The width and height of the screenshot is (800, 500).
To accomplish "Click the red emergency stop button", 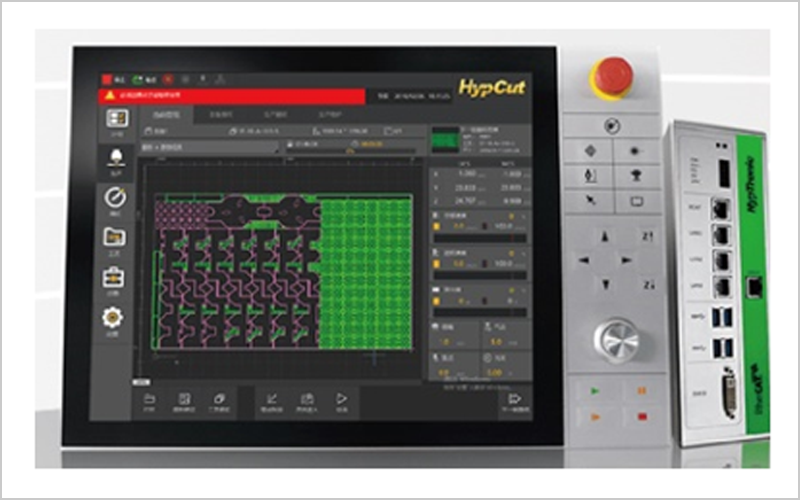I will [612, 78].
